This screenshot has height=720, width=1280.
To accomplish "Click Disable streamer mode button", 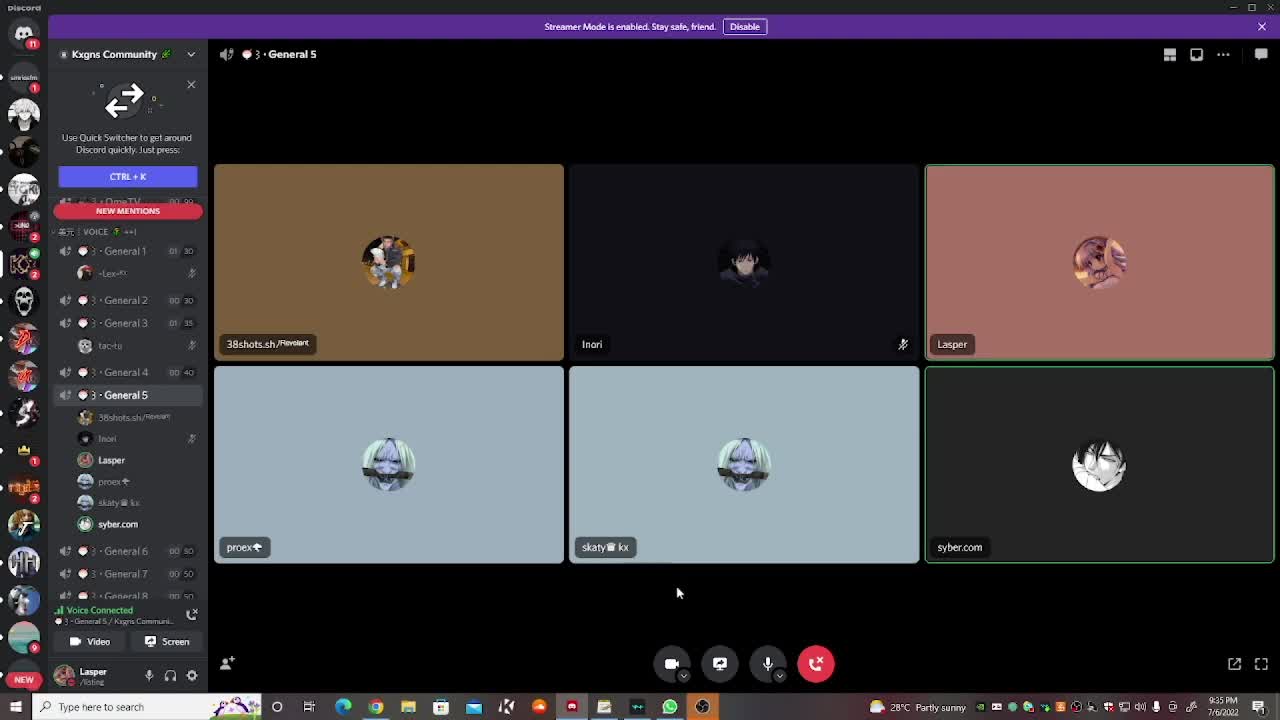I will tap(744, 27).
